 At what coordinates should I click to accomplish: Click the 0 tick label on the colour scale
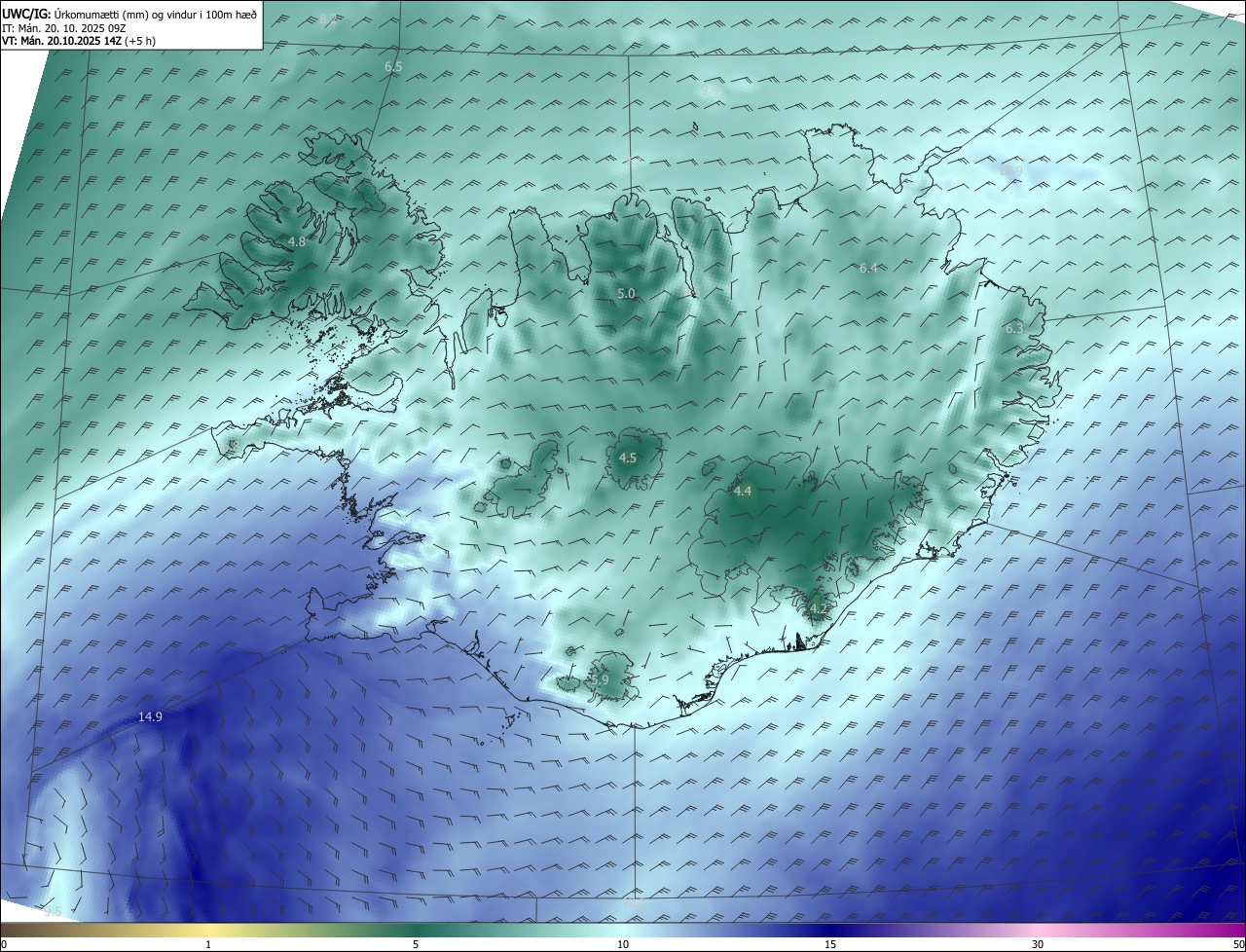[4, 944]
